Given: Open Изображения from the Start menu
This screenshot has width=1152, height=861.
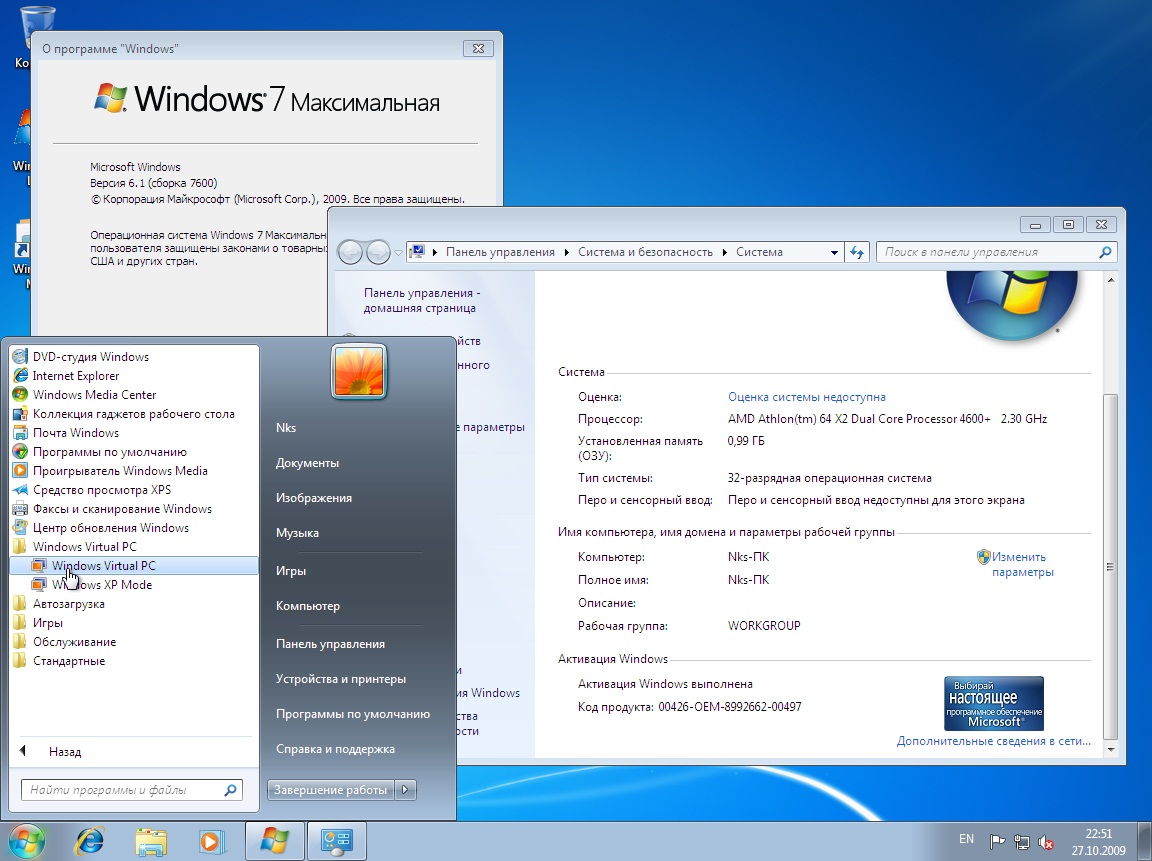Looking at the screenshot, I should pyautogui.click(x=314, y=498).
